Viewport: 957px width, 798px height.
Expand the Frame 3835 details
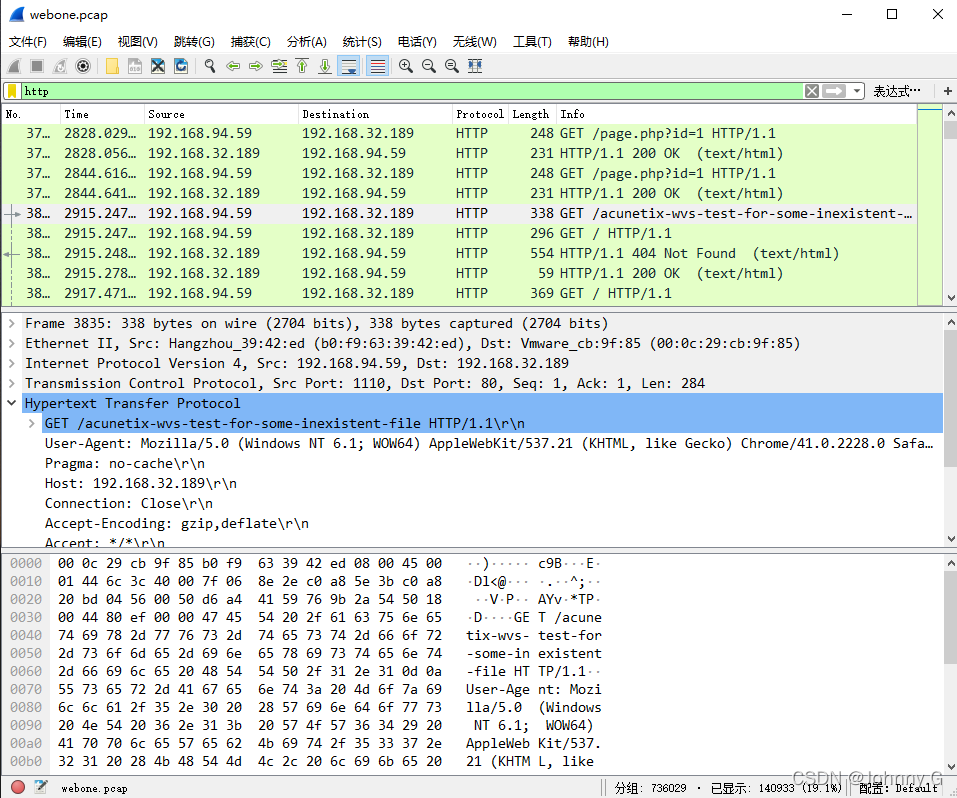(12, 324)
